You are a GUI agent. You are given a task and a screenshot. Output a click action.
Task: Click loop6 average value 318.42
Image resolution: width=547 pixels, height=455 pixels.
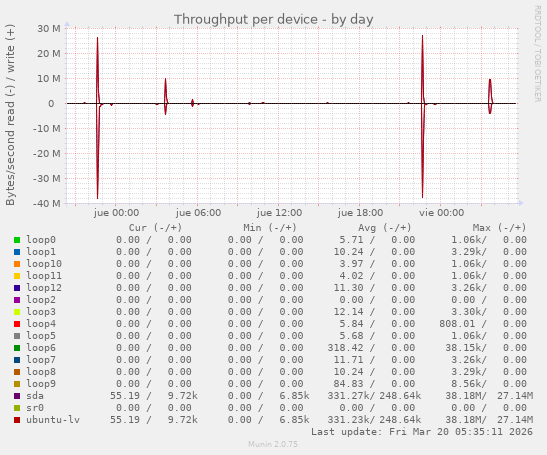click(345, 348)
